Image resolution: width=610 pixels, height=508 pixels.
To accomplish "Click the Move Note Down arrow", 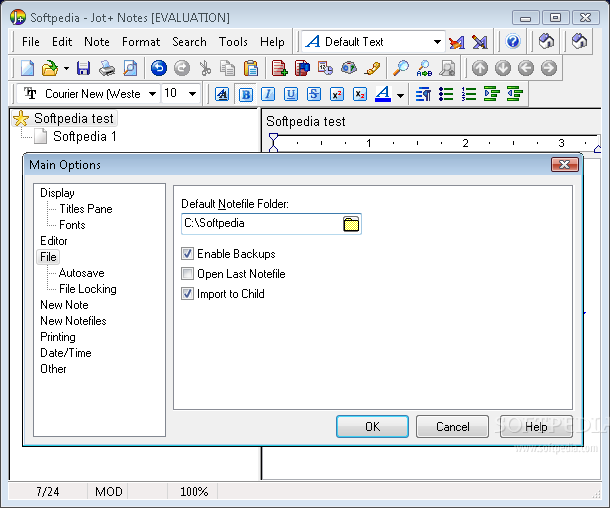I will (x=503, y=68).
